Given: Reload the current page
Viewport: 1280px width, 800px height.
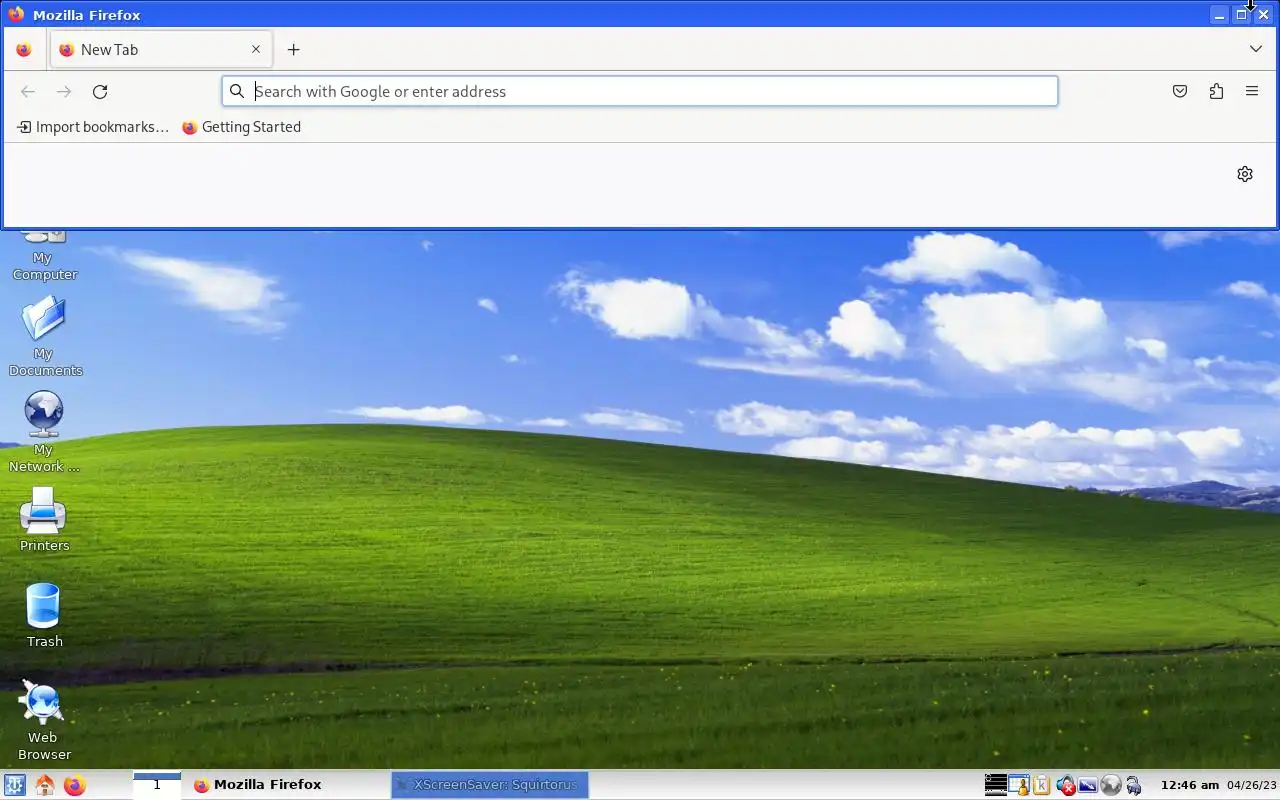Looking at the screenshot, I should (x=100, y=92).
